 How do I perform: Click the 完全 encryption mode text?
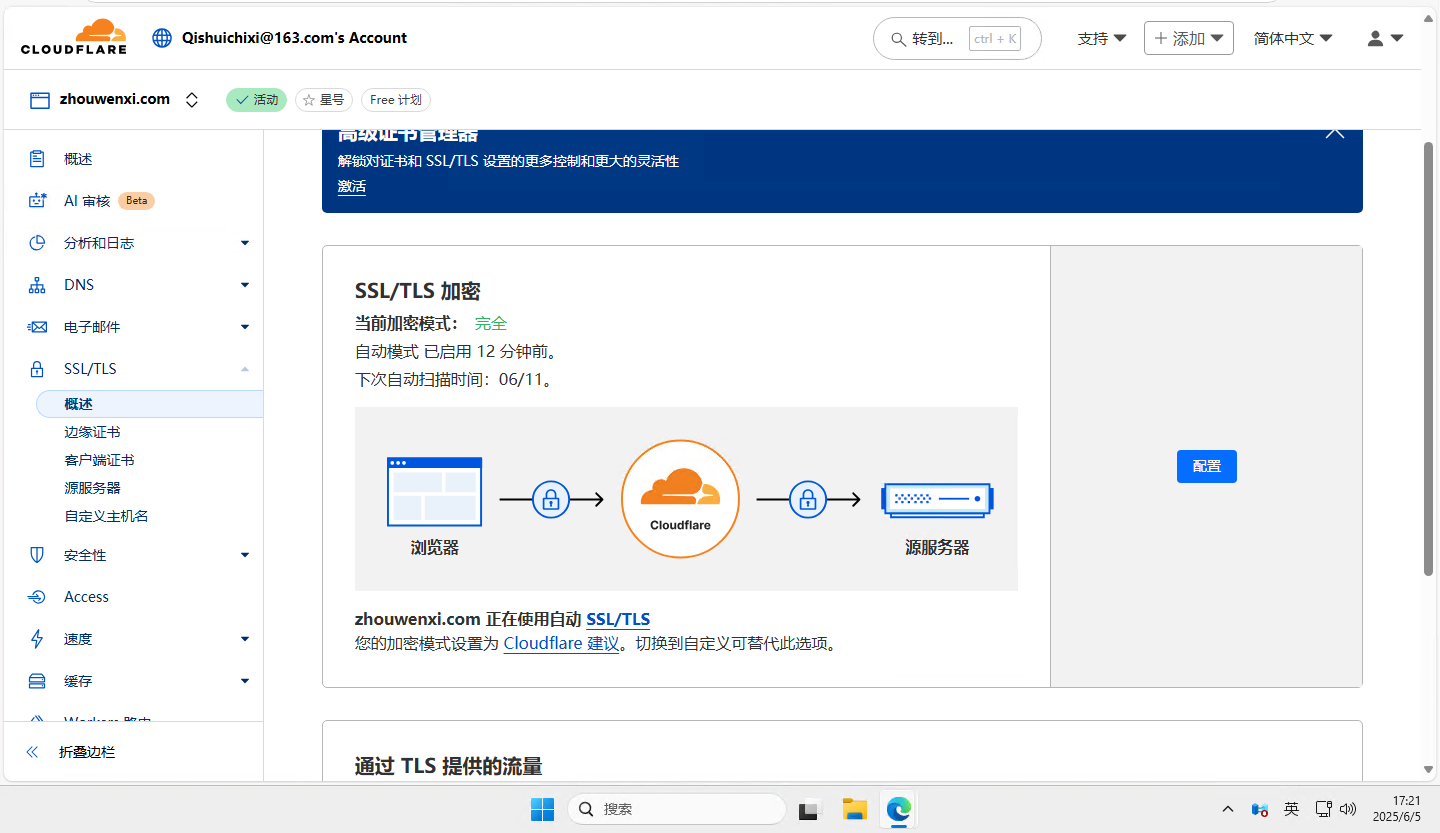pos(491,323)
